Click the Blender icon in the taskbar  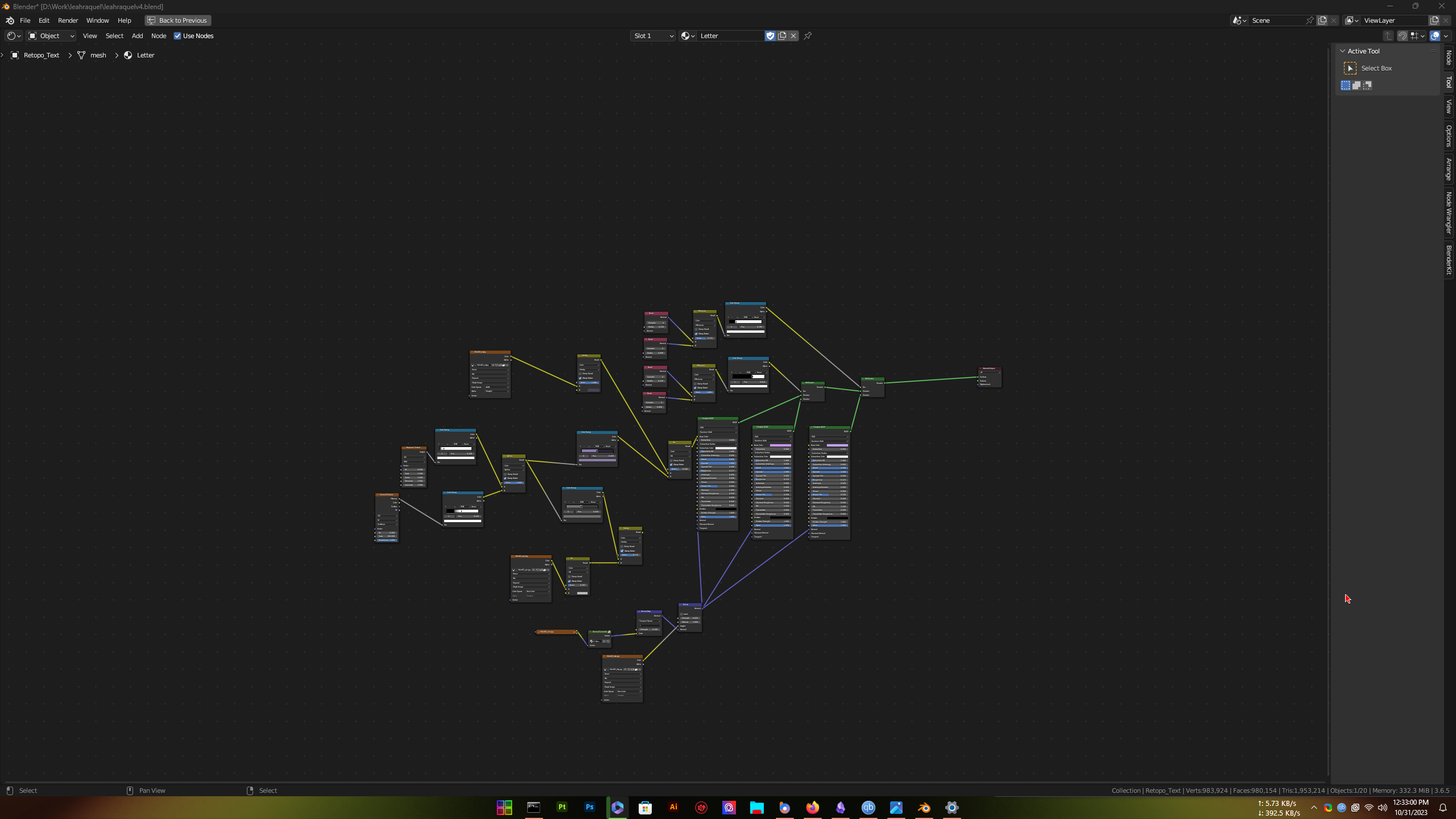[924, 807]
